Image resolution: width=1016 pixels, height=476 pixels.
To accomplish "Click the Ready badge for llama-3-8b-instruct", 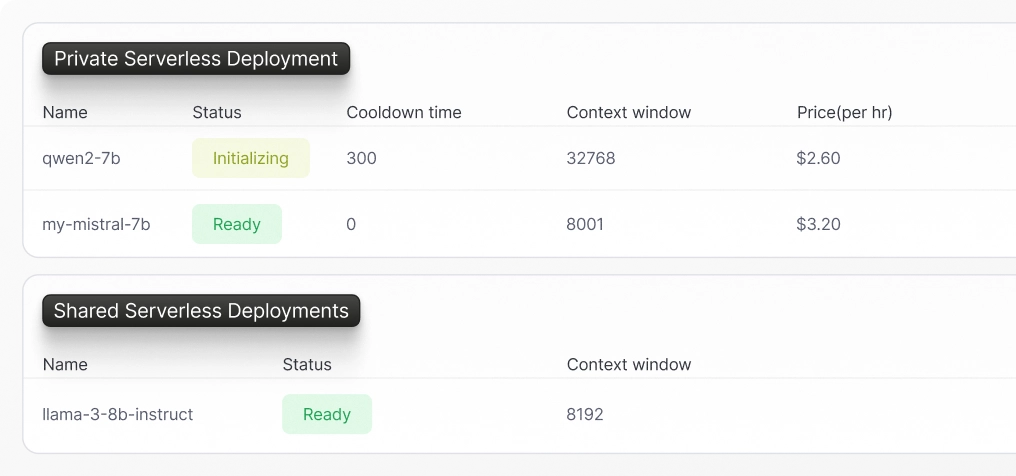I will (x=327, y=414).
